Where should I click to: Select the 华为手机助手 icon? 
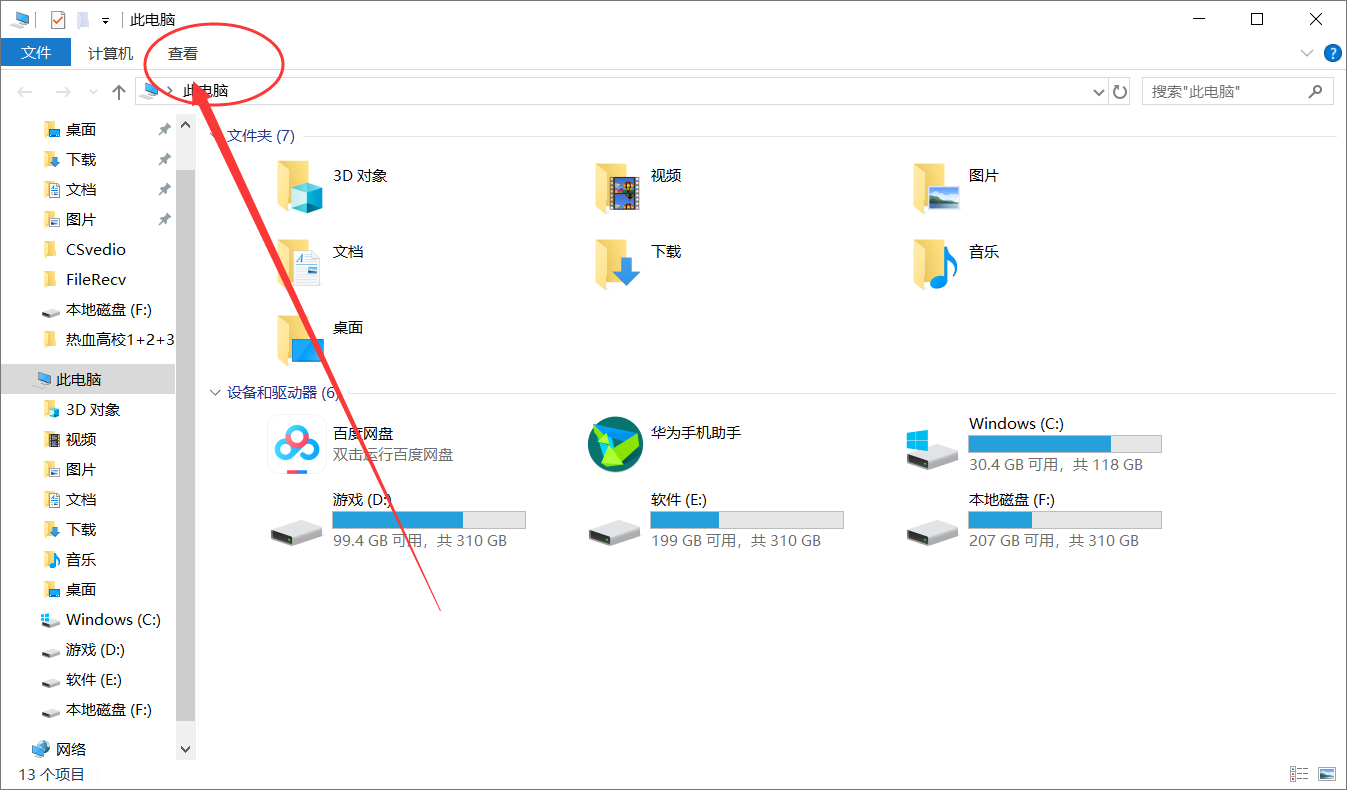coord(614,444)
